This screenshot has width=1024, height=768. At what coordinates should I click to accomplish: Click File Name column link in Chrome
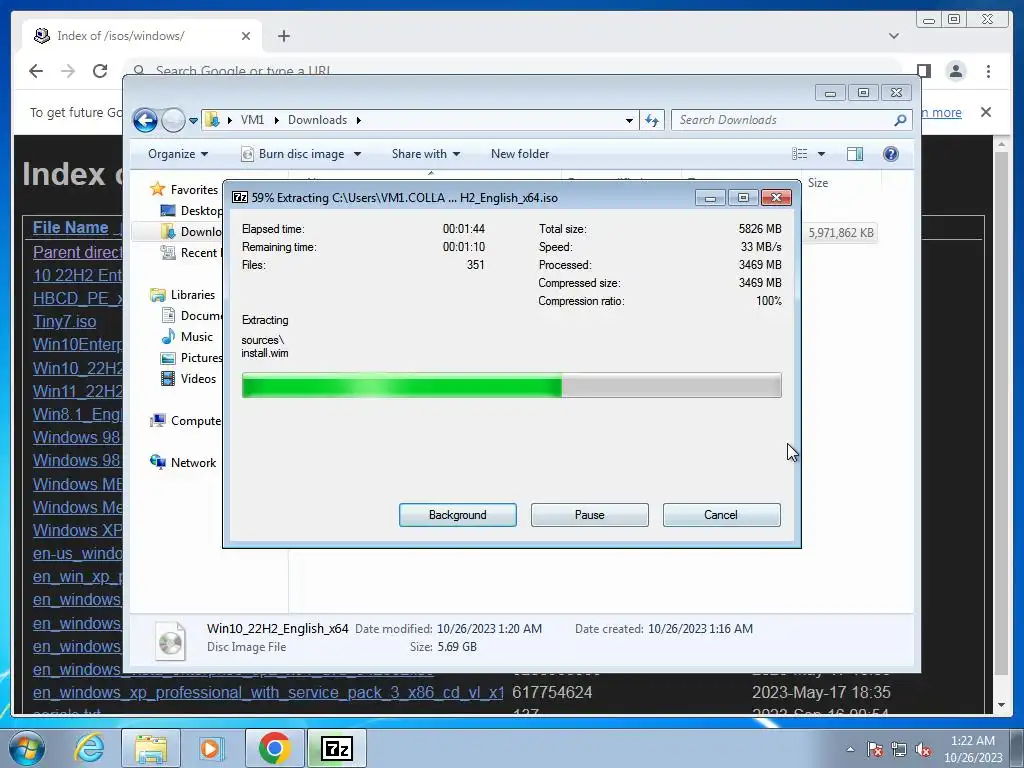[71, 227]
